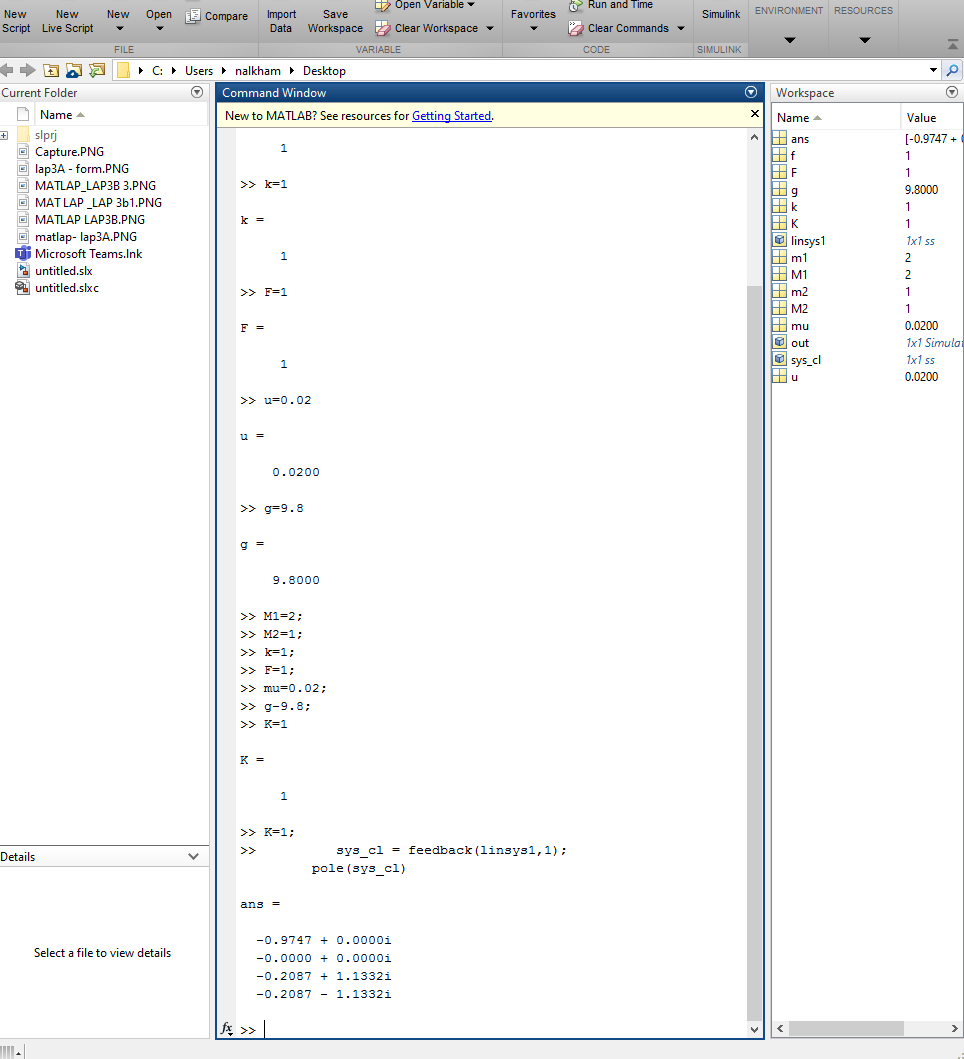964x1059 pixels.
Task: Open the Clear Commands dropdown arrow
Action: point(681,28)
